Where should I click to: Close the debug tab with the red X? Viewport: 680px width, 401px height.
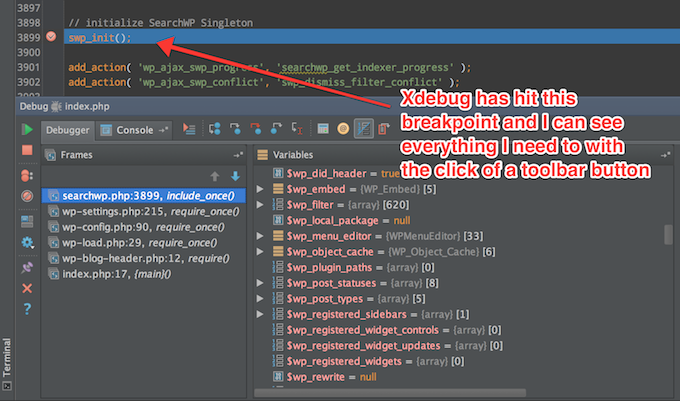(27, 288)
